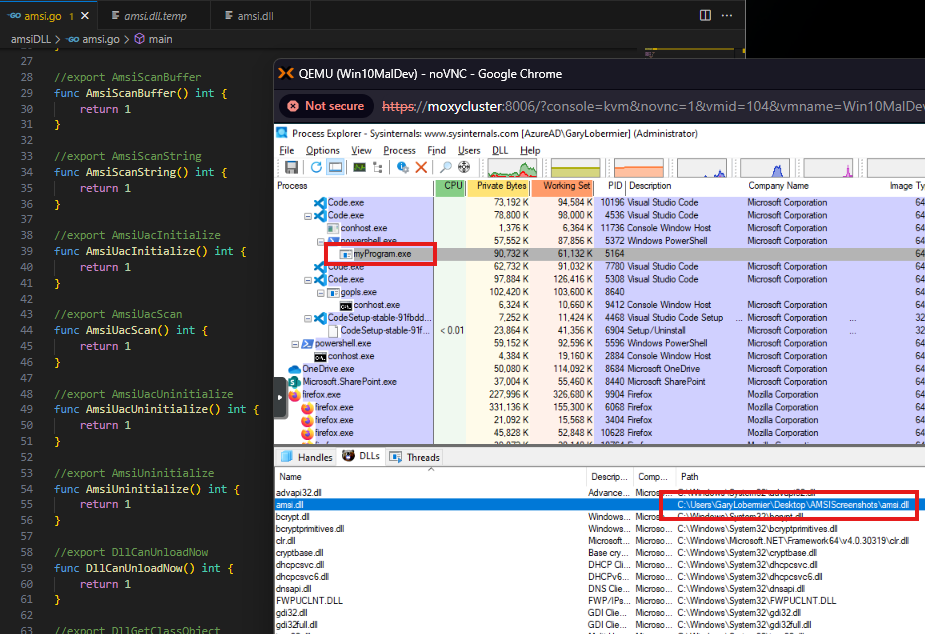The image size is (925, 634).
Task: Select the FWPUCLNT.DLL row in DLL list
Action: pos(599,601)
